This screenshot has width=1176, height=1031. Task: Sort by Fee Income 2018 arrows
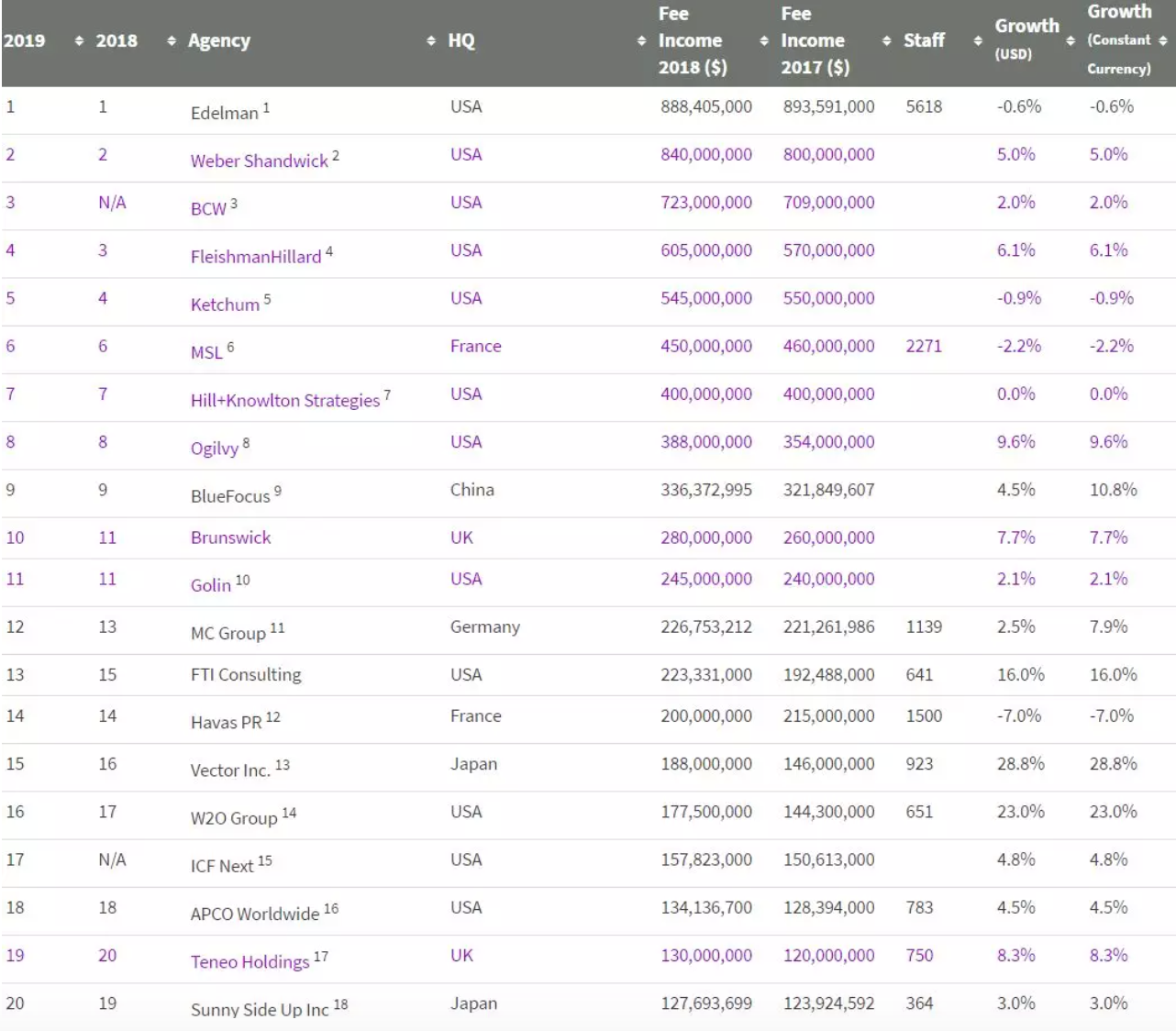pos(764,41)
